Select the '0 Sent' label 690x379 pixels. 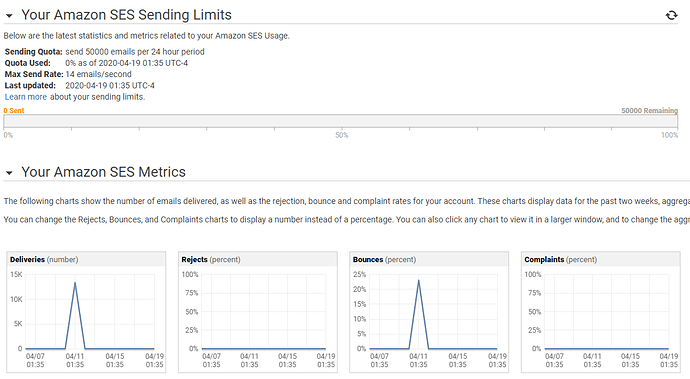point(14,110)
